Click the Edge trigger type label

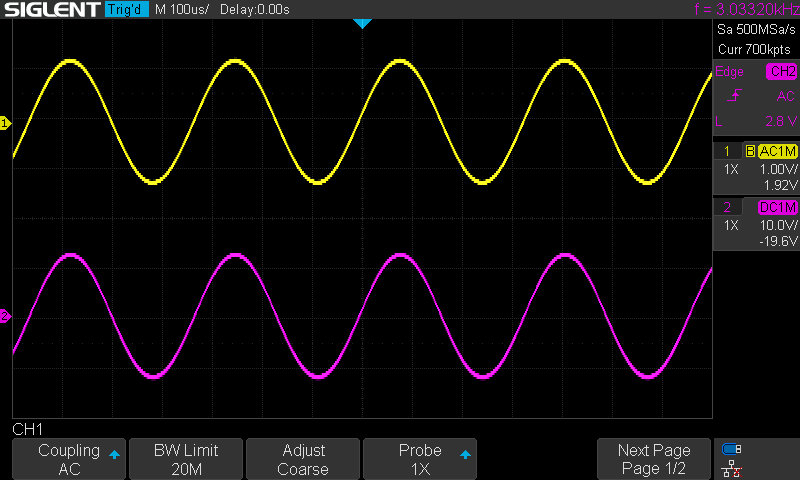point(729,71)
